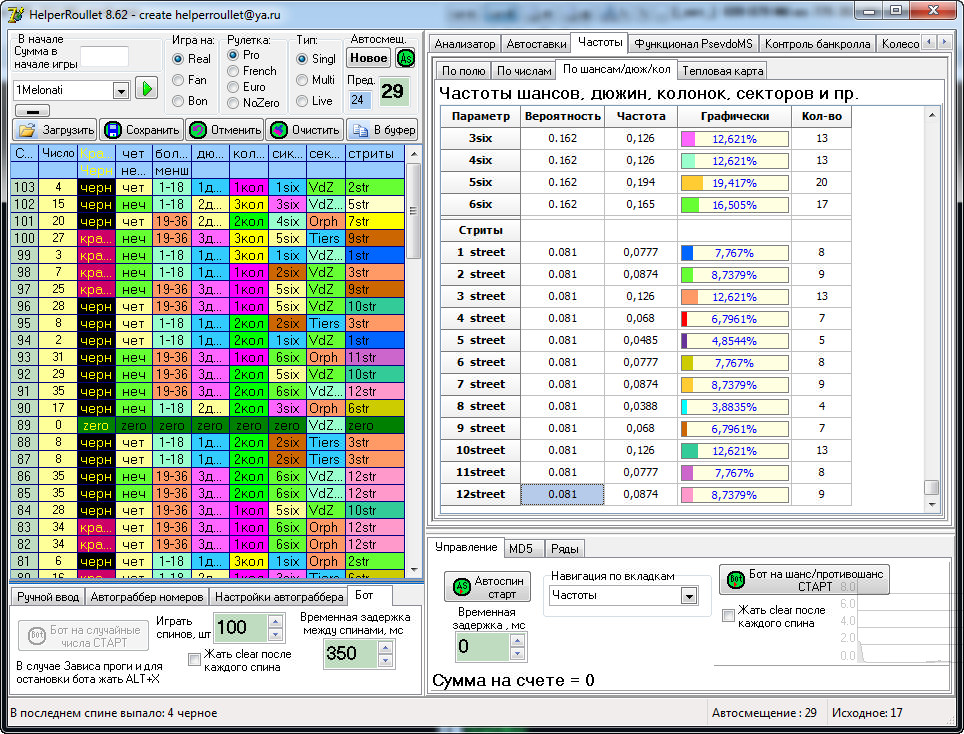Image resolution: width=964 pixels, height=734 pixels.
Task: Save data with the Сохранить button
Action: pos(140,130)
